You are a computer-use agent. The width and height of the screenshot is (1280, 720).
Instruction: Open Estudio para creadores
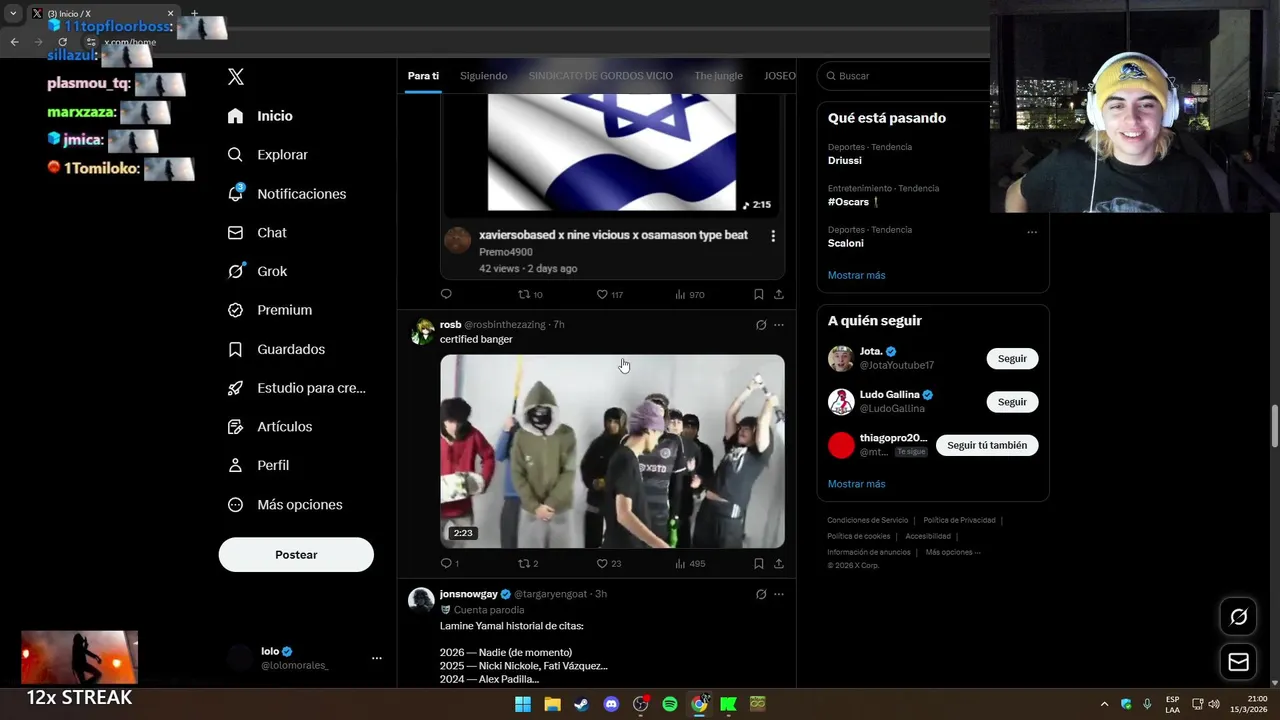tap(296, 388)
